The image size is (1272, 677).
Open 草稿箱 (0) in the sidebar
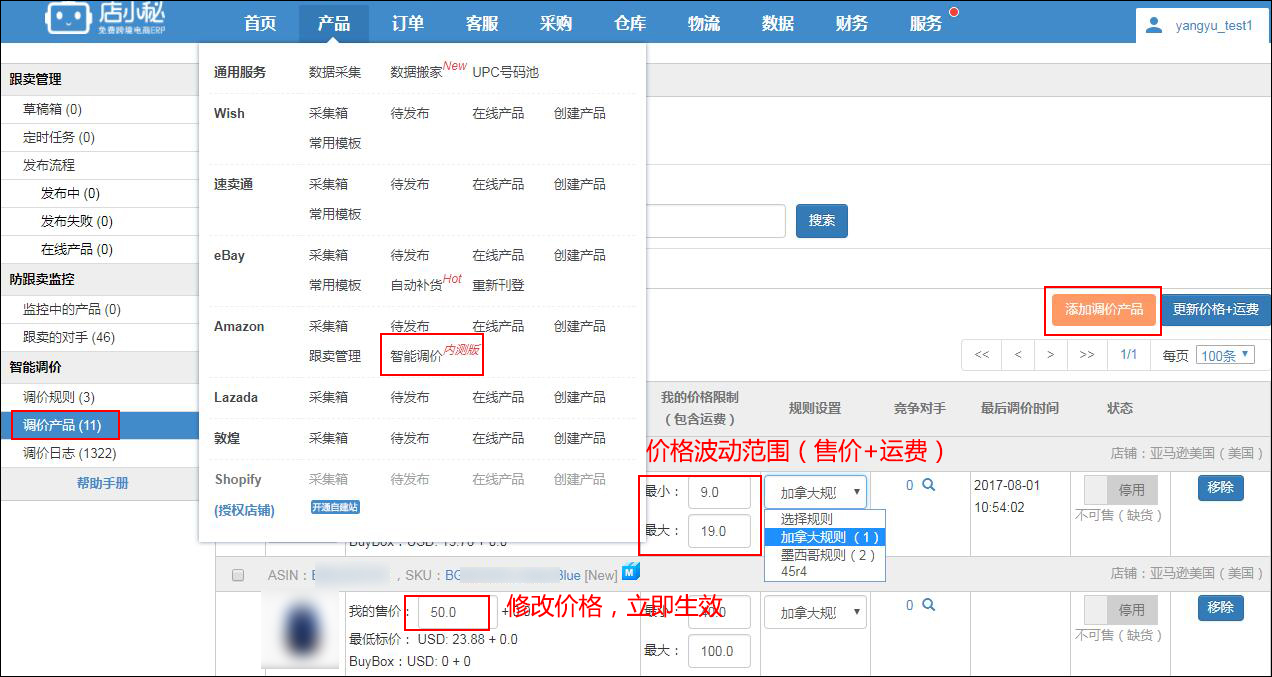53,109
